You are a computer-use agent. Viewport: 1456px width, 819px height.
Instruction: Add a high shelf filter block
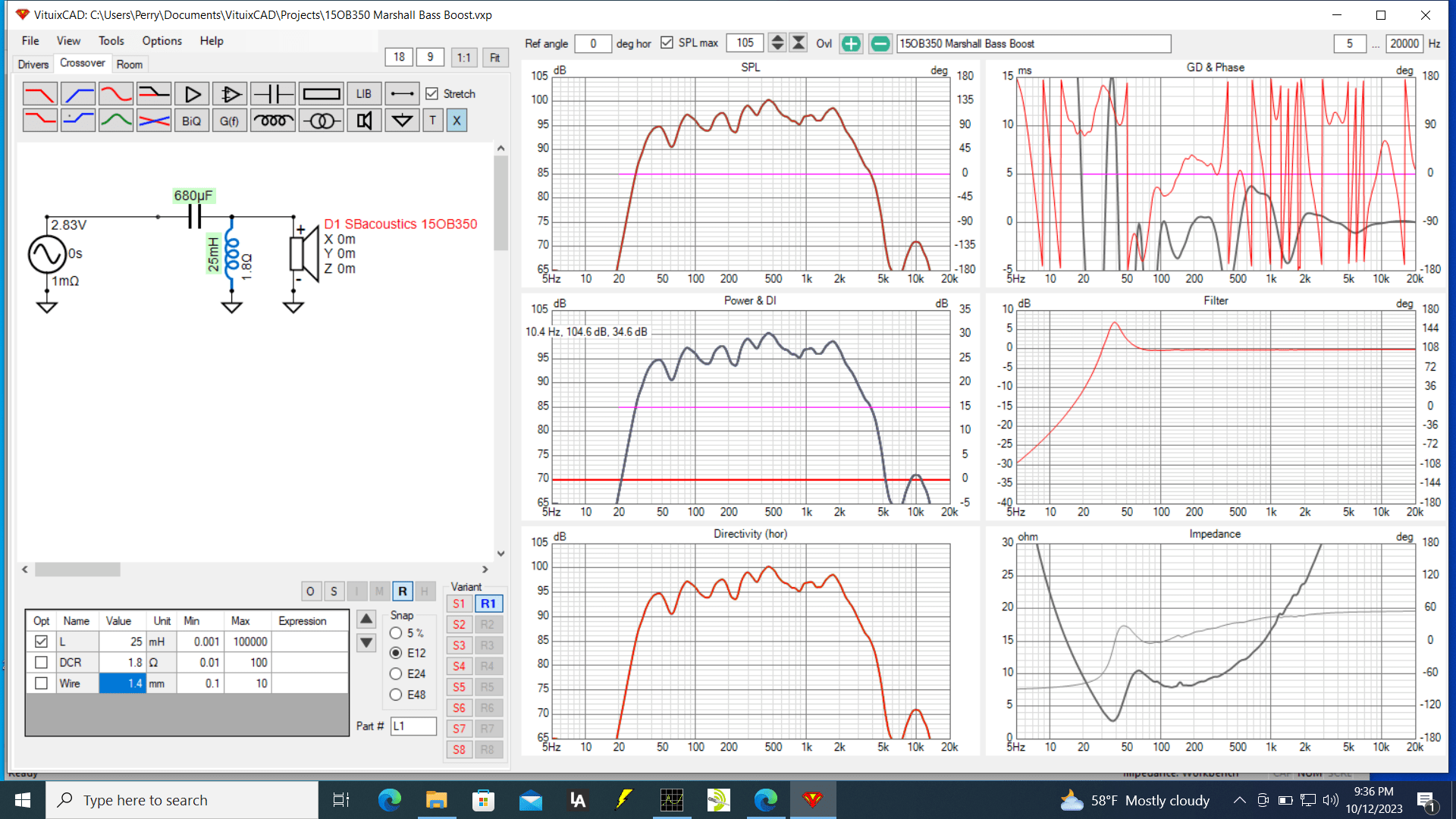[x=78, y=121]
